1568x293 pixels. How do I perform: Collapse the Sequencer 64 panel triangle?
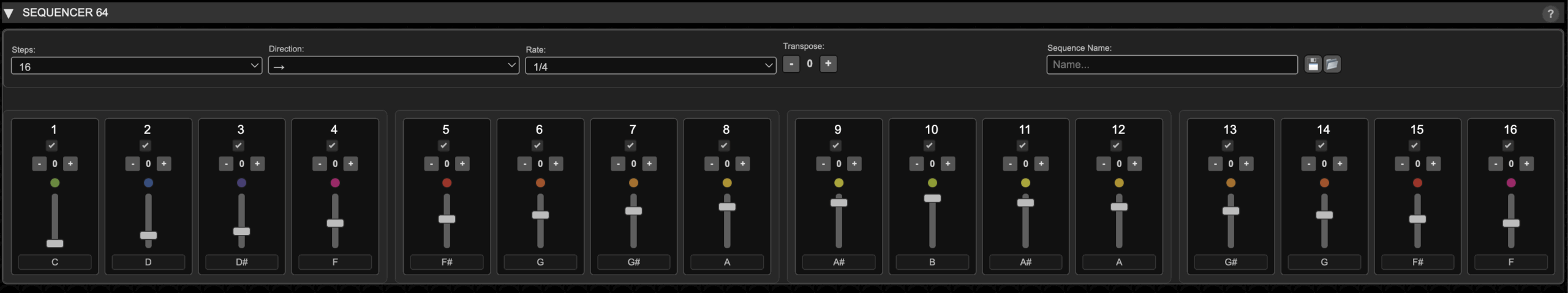coord(9,13)
